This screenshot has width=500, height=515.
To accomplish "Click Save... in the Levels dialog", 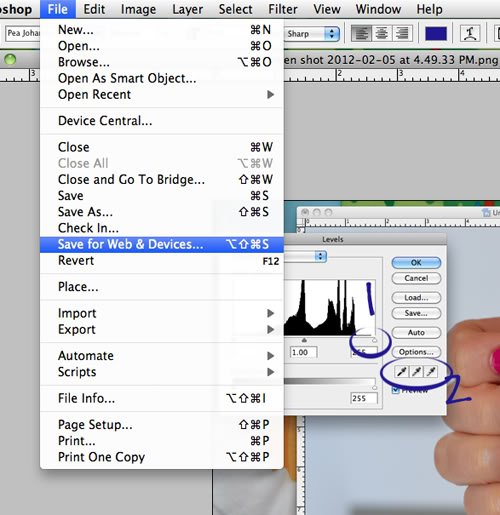I will 416,313.
